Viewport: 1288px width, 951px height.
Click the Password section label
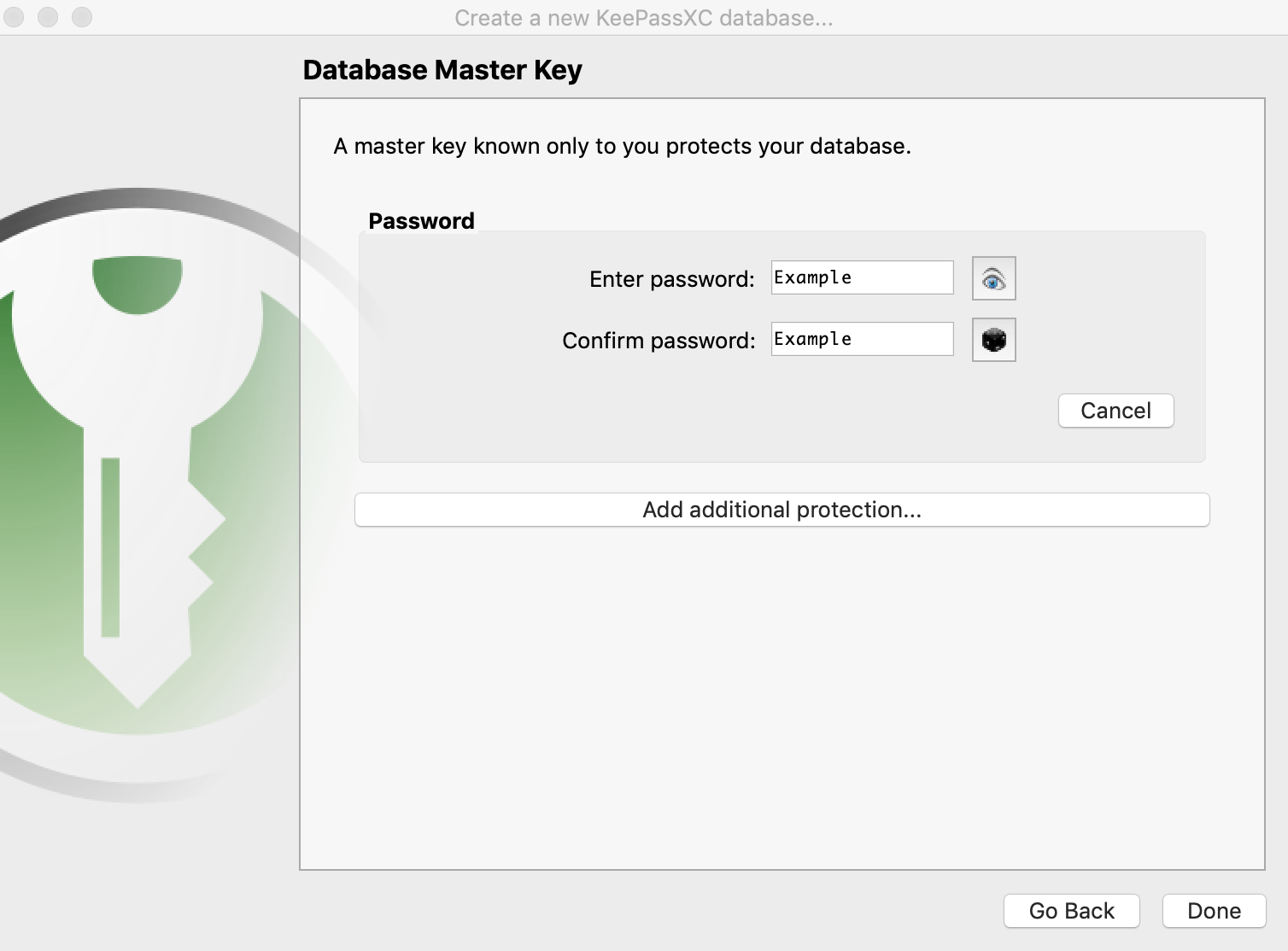click(421, 220)
